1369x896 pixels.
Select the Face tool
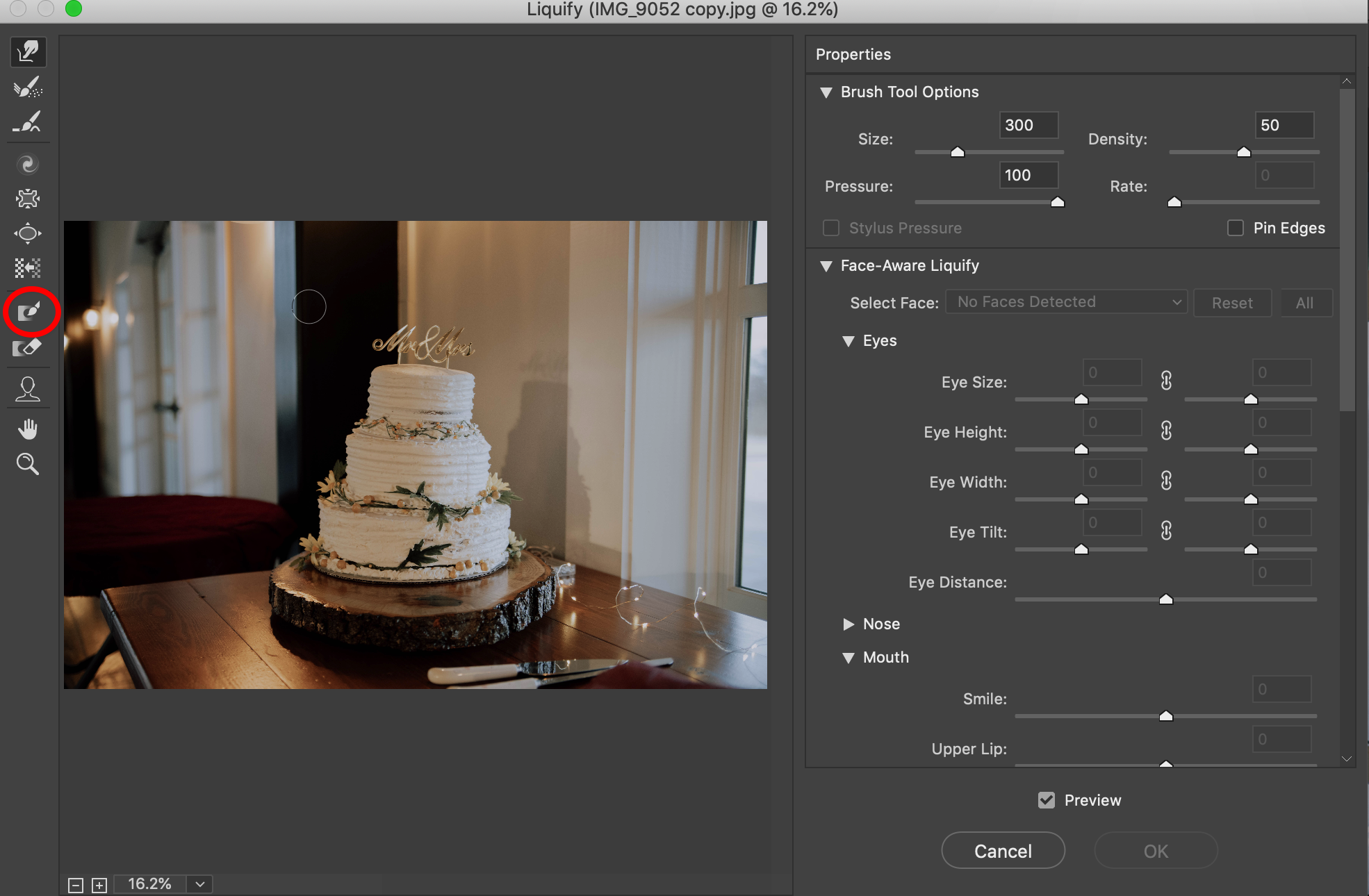28,389
